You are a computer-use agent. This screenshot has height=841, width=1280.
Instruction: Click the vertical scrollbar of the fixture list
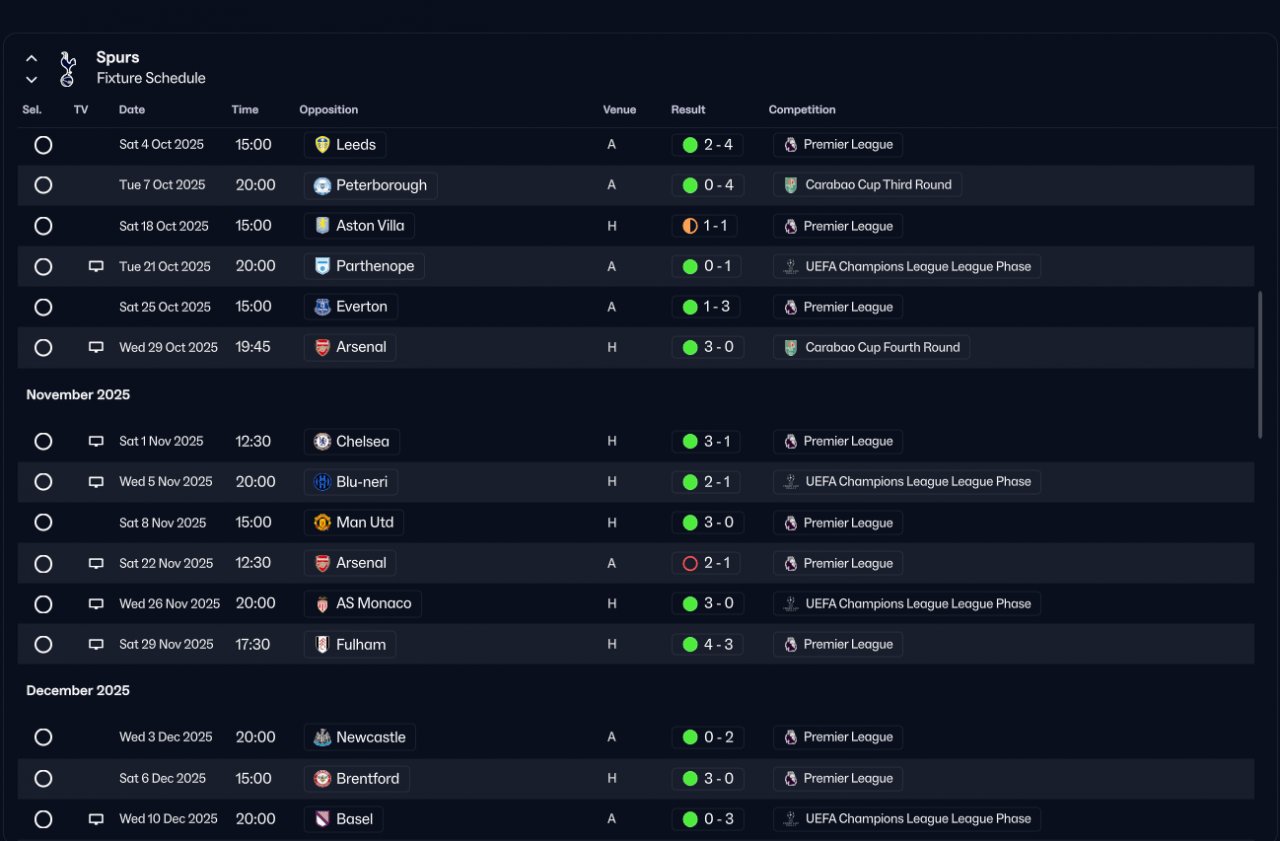(1260, 366)
